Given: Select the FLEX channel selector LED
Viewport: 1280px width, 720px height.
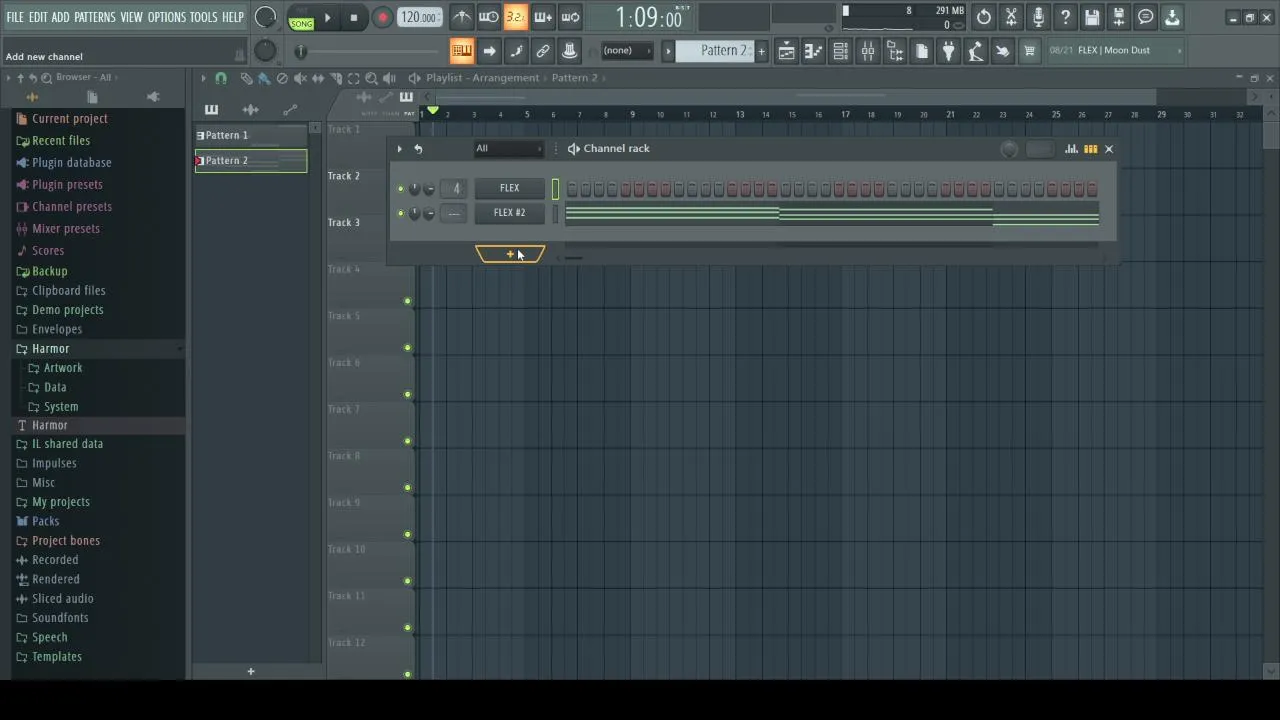Looking at the screenshot, I should (556, 189).
